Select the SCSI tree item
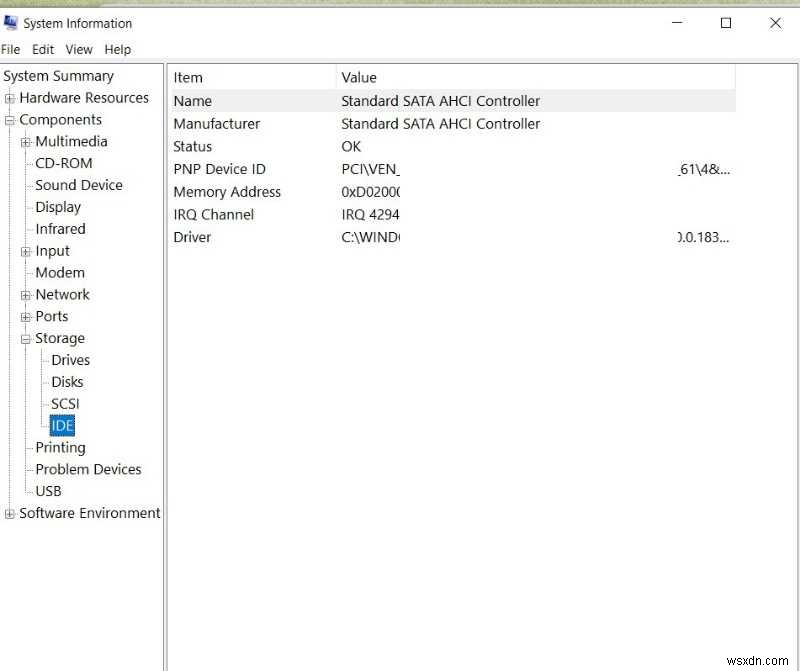 [65, 403]
